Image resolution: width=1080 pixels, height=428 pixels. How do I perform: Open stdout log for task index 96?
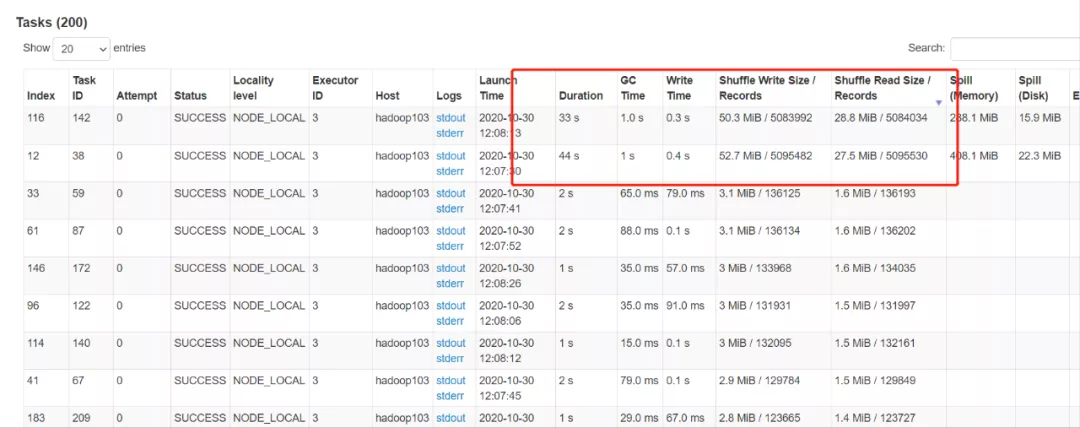pos(451,306)
